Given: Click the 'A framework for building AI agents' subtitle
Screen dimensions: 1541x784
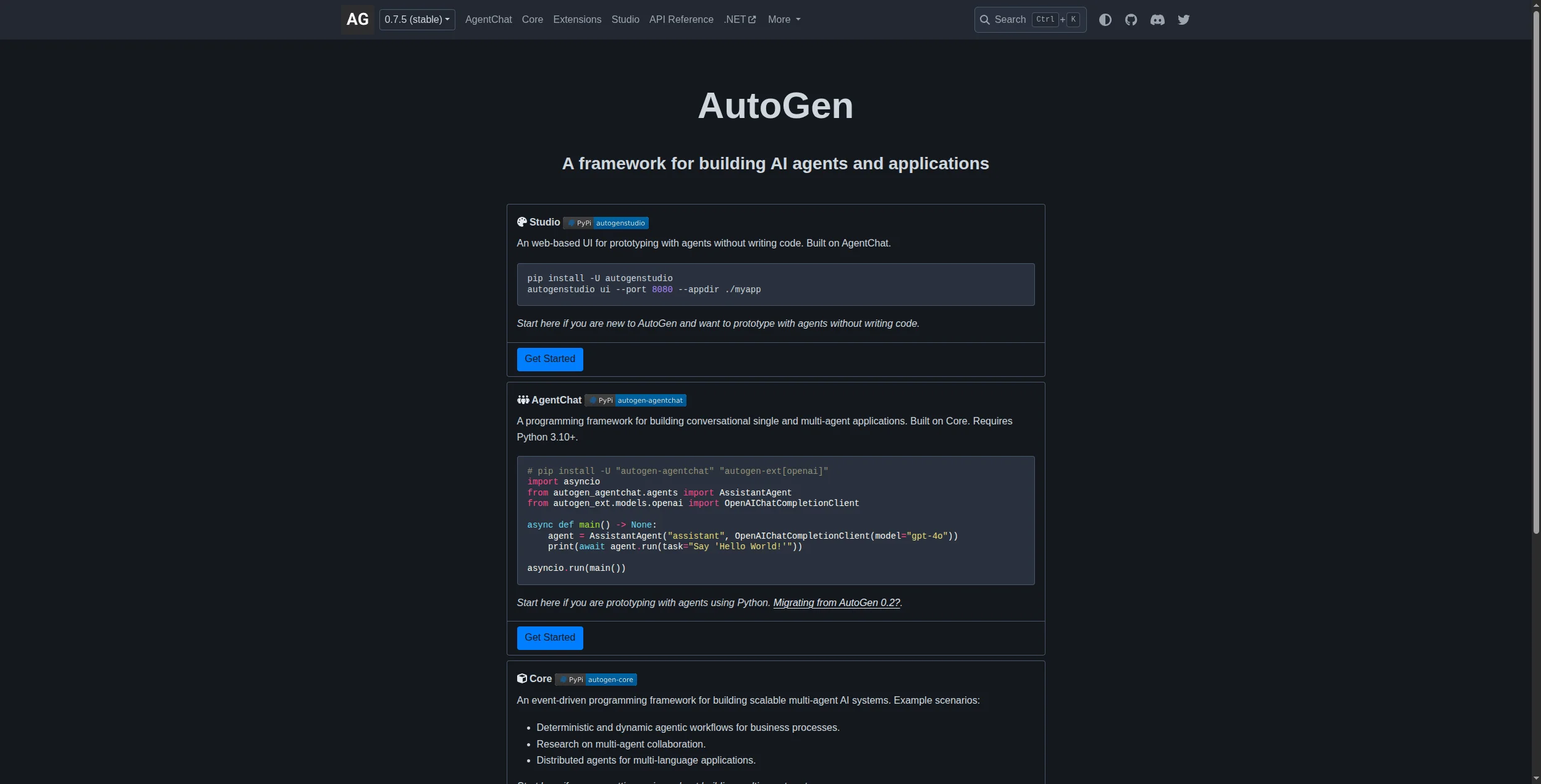Looking at the screenshot, I should pyautogui.click(x=775, y=164).
